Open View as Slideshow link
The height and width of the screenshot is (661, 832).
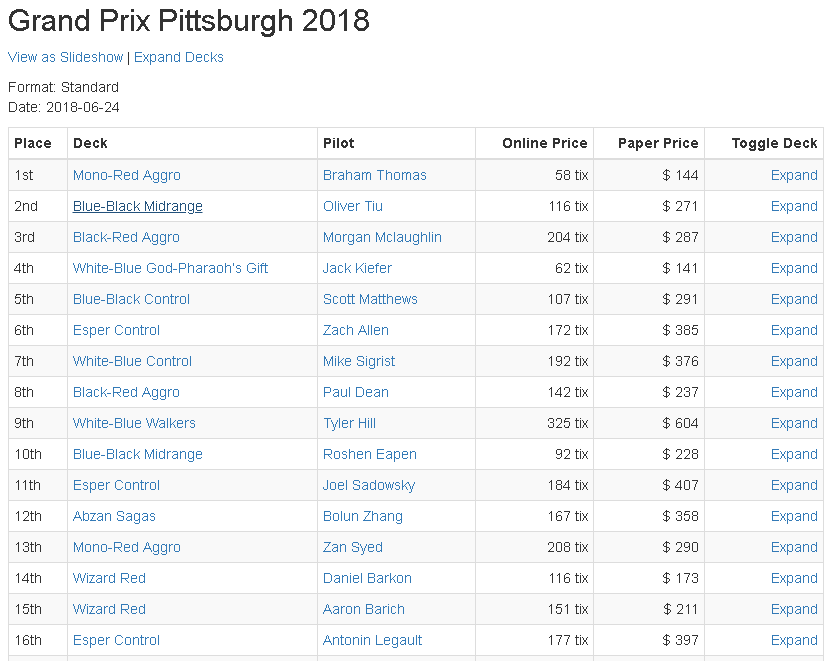66,57
